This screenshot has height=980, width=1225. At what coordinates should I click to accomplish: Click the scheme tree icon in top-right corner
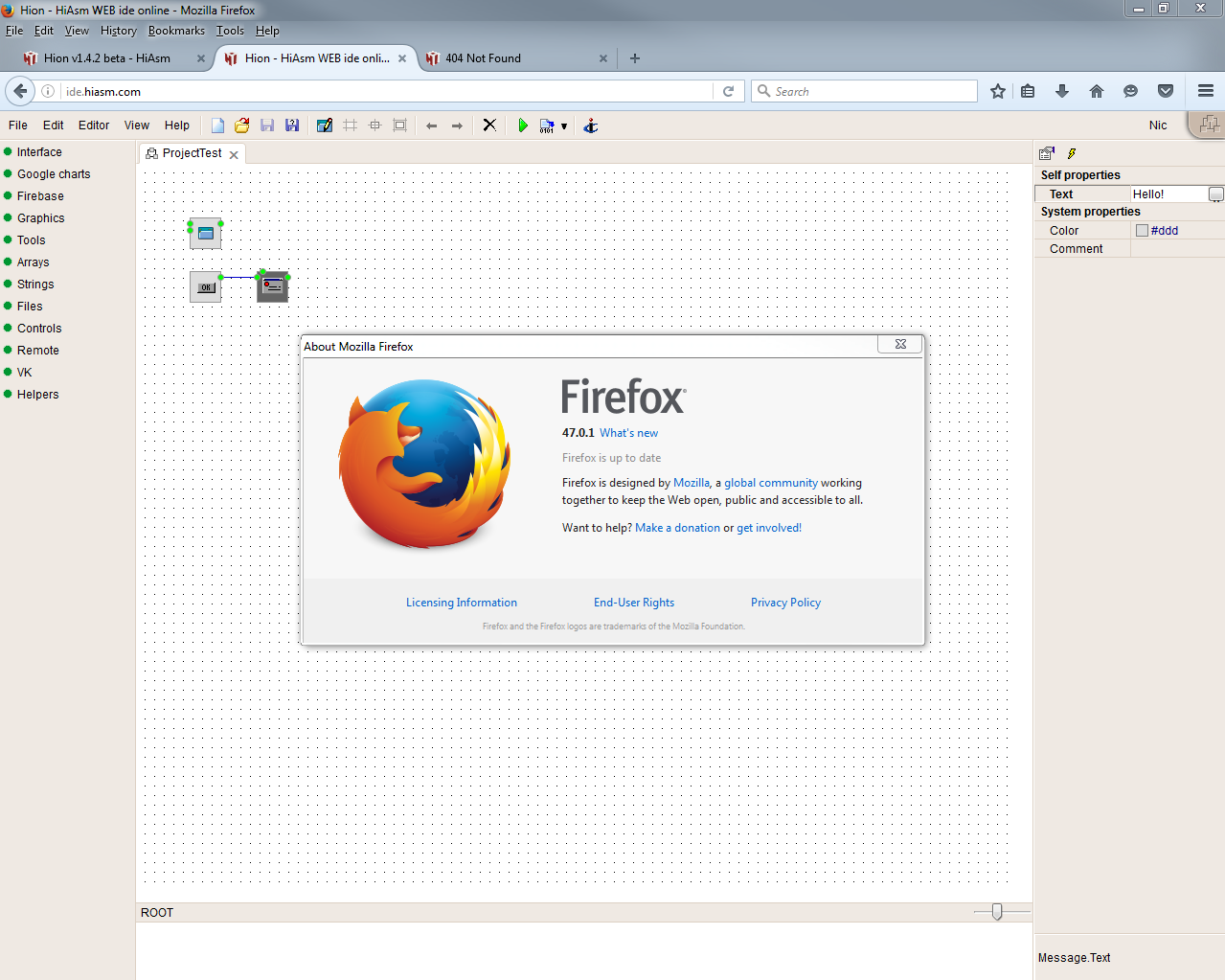click(x=1209, y=125)
